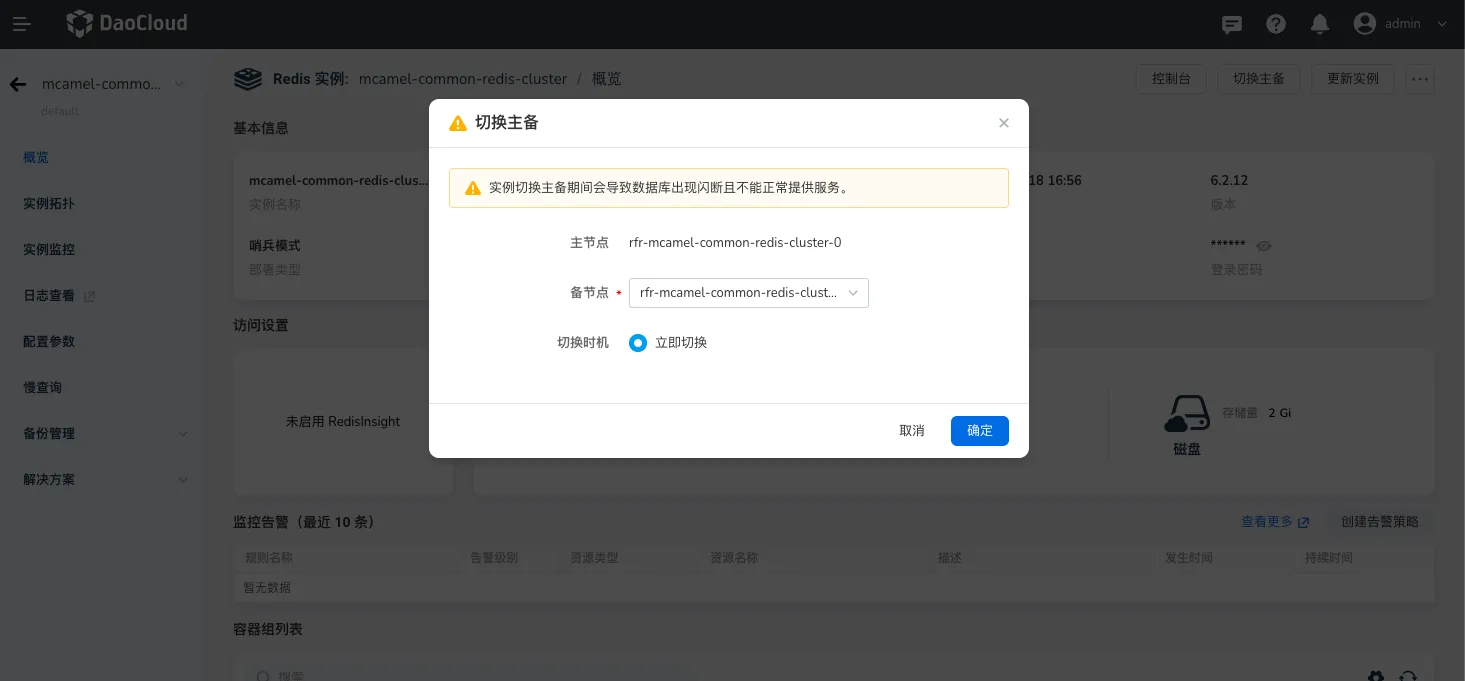Go to 配置参数 in the sidebar
The image size is (1465, 681).
[x=49, y=342]
